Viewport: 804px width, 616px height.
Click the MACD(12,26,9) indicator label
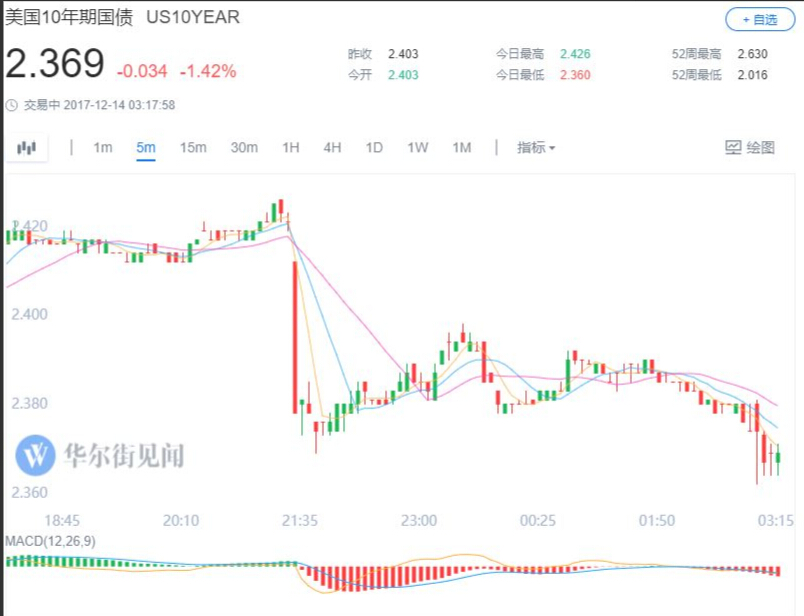tap(50, 541)
